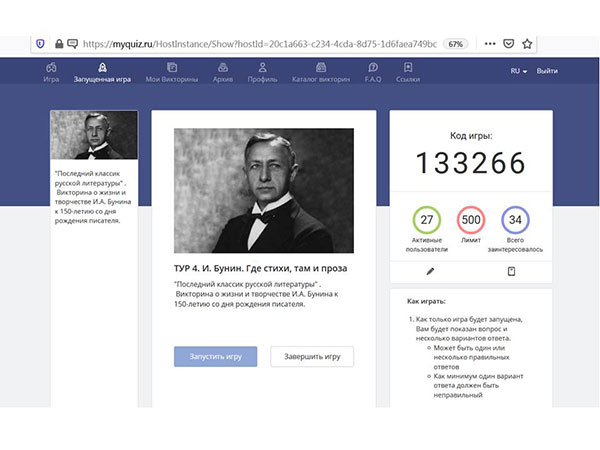Click the padlock site security icon
This screenshot has height=450, width=600.
[x=59, y=44]
